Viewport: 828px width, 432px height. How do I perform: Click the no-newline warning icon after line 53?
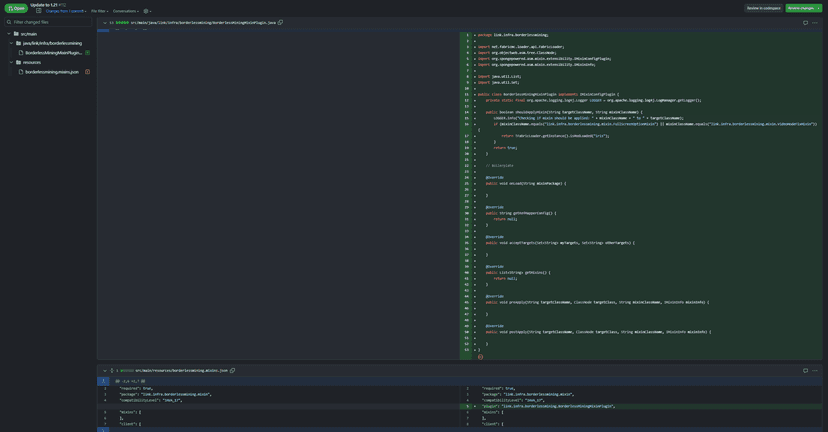(481, 357)
